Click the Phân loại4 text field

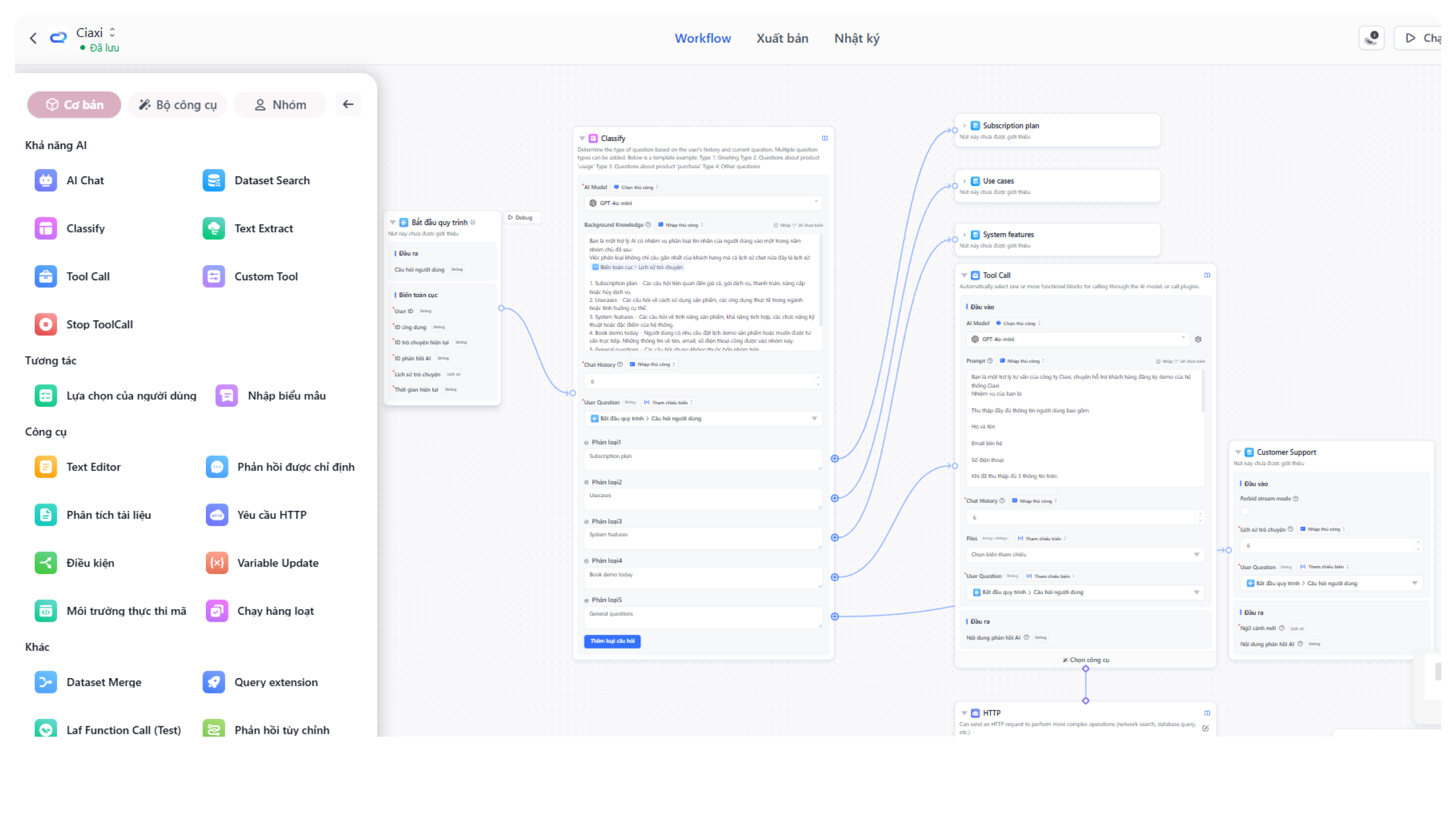[702, 577]
